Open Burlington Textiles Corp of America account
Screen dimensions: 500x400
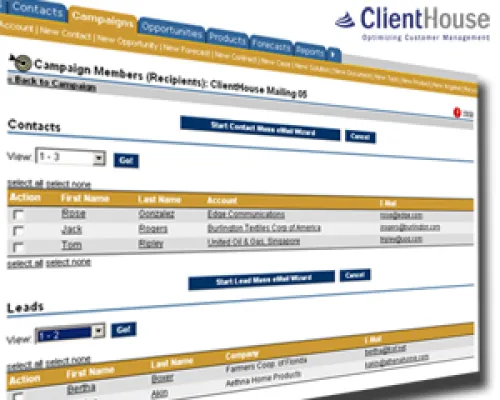tap(264, 228)
